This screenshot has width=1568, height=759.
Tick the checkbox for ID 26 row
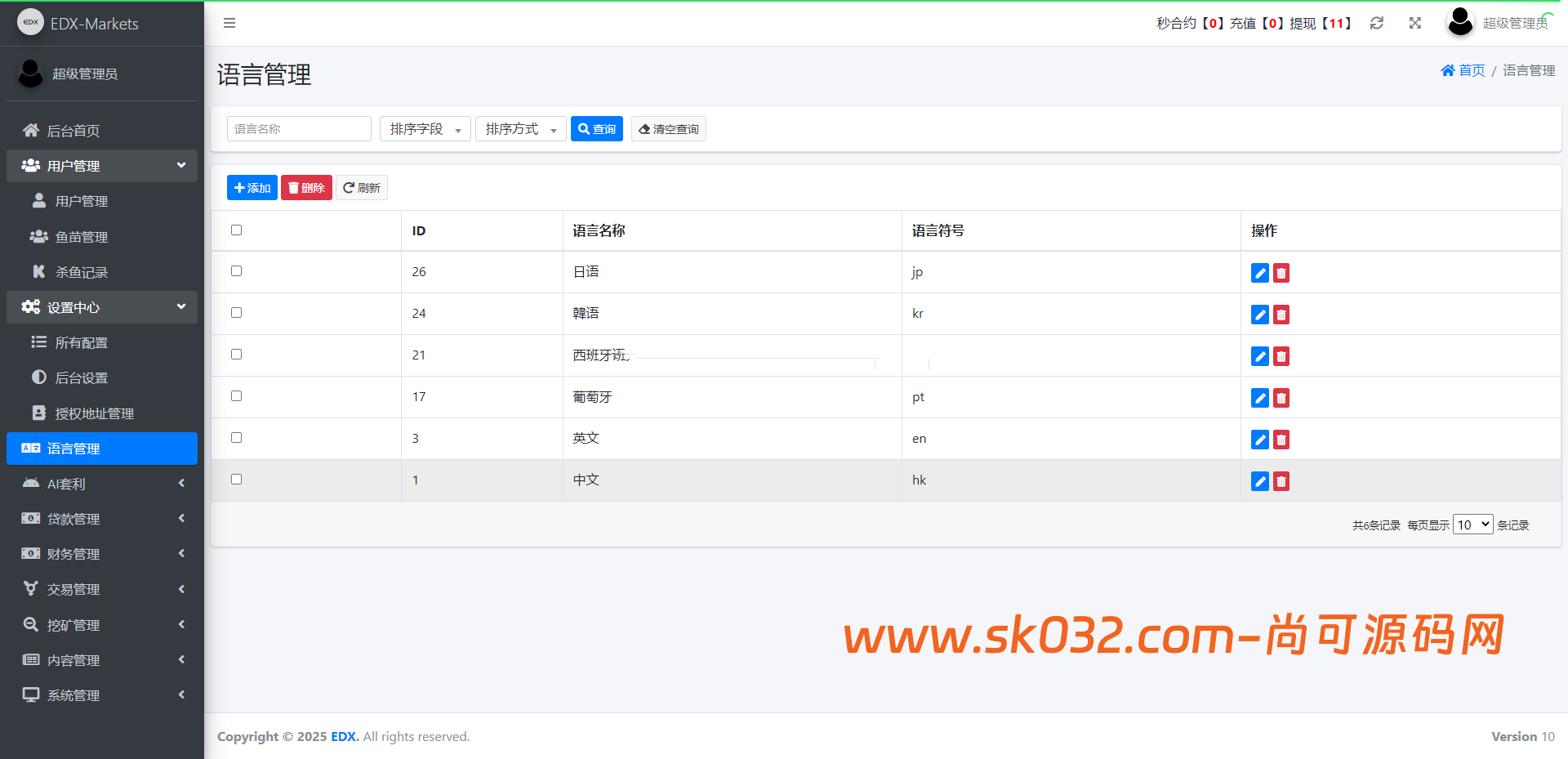coord(237,271)
